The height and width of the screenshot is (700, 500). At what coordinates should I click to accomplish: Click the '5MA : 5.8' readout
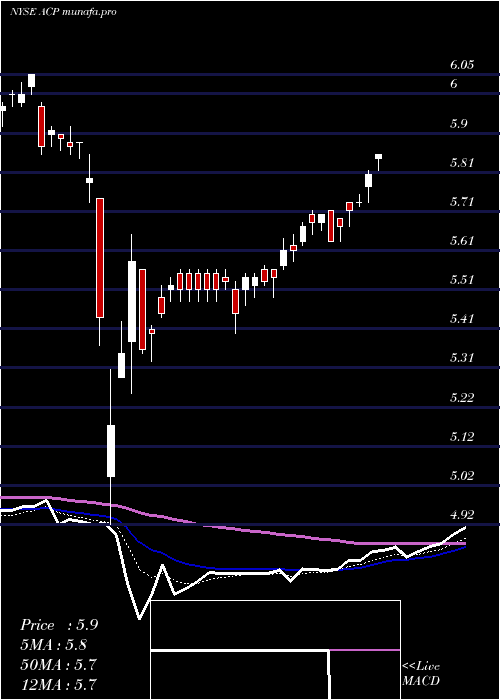(54, 645)
